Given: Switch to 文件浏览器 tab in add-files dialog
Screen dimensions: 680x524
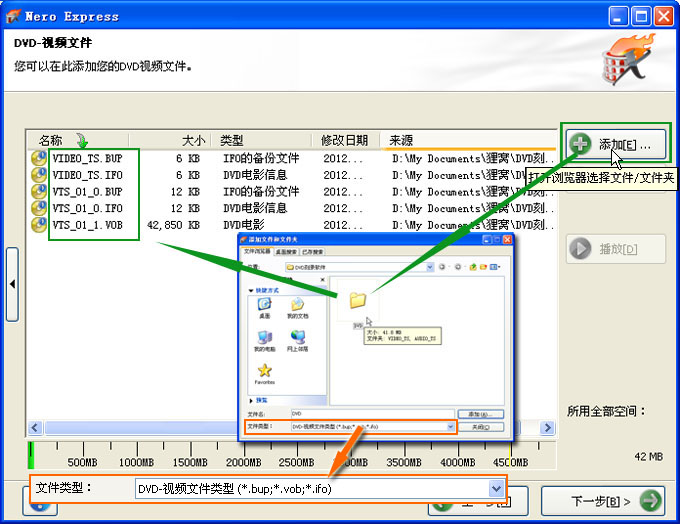Looking at the screenshot, I should click(257, 251).
